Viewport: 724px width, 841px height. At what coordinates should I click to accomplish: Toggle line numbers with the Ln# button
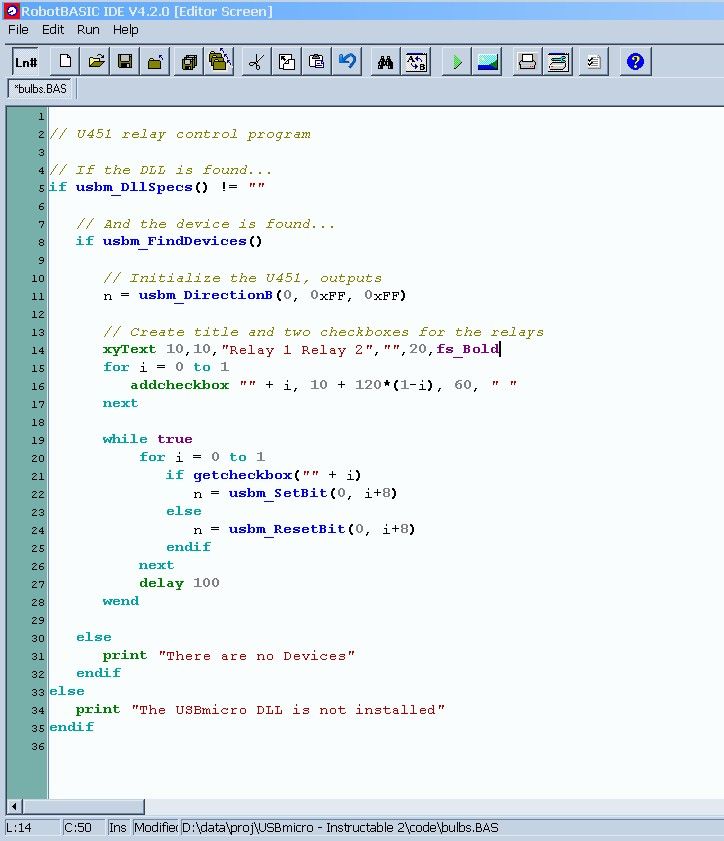coord(25,62)
